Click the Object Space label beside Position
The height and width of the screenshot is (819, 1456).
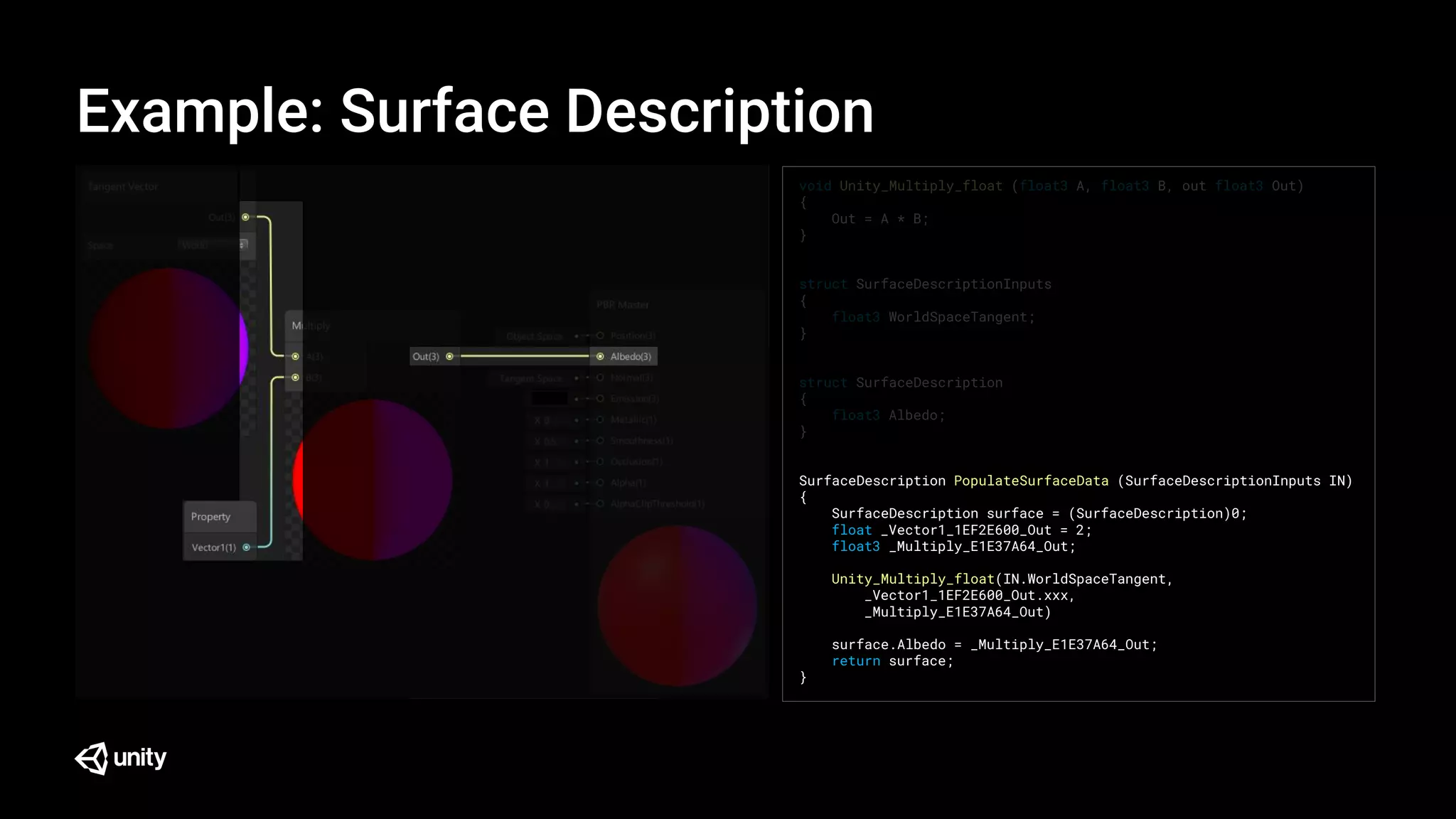[x=535, y=336]
